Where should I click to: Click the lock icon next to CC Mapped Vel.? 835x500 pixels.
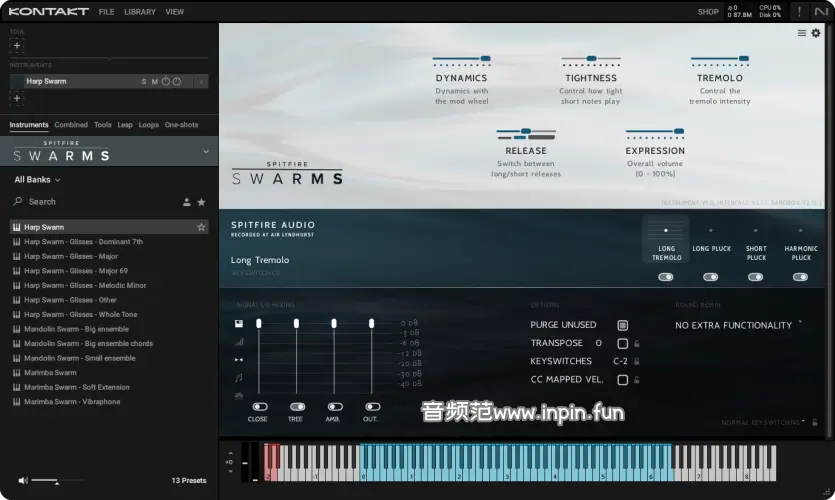coord(637,380)
